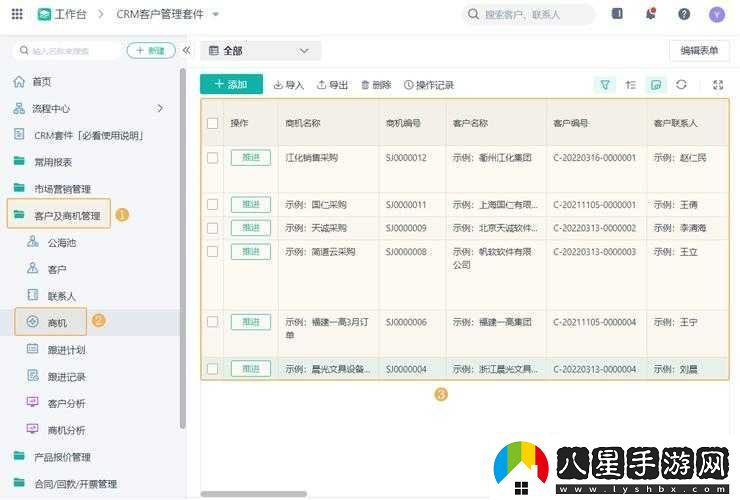740x500 pixels.
Task: Select 跟进计划 in the sidebar menu
Action: (x=67, y=350)
